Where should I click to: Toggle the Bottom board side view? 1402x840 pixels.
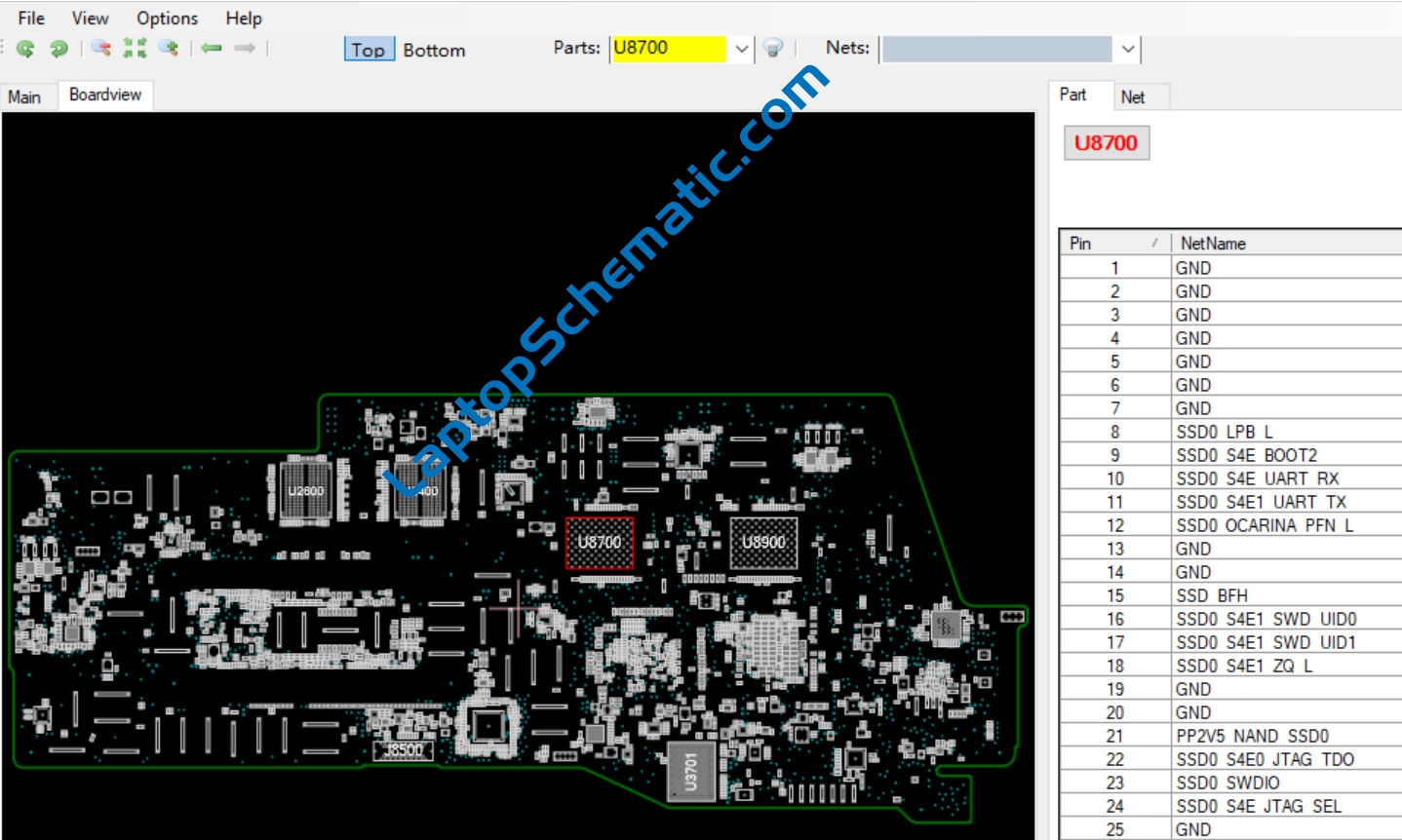click(434, 50)
